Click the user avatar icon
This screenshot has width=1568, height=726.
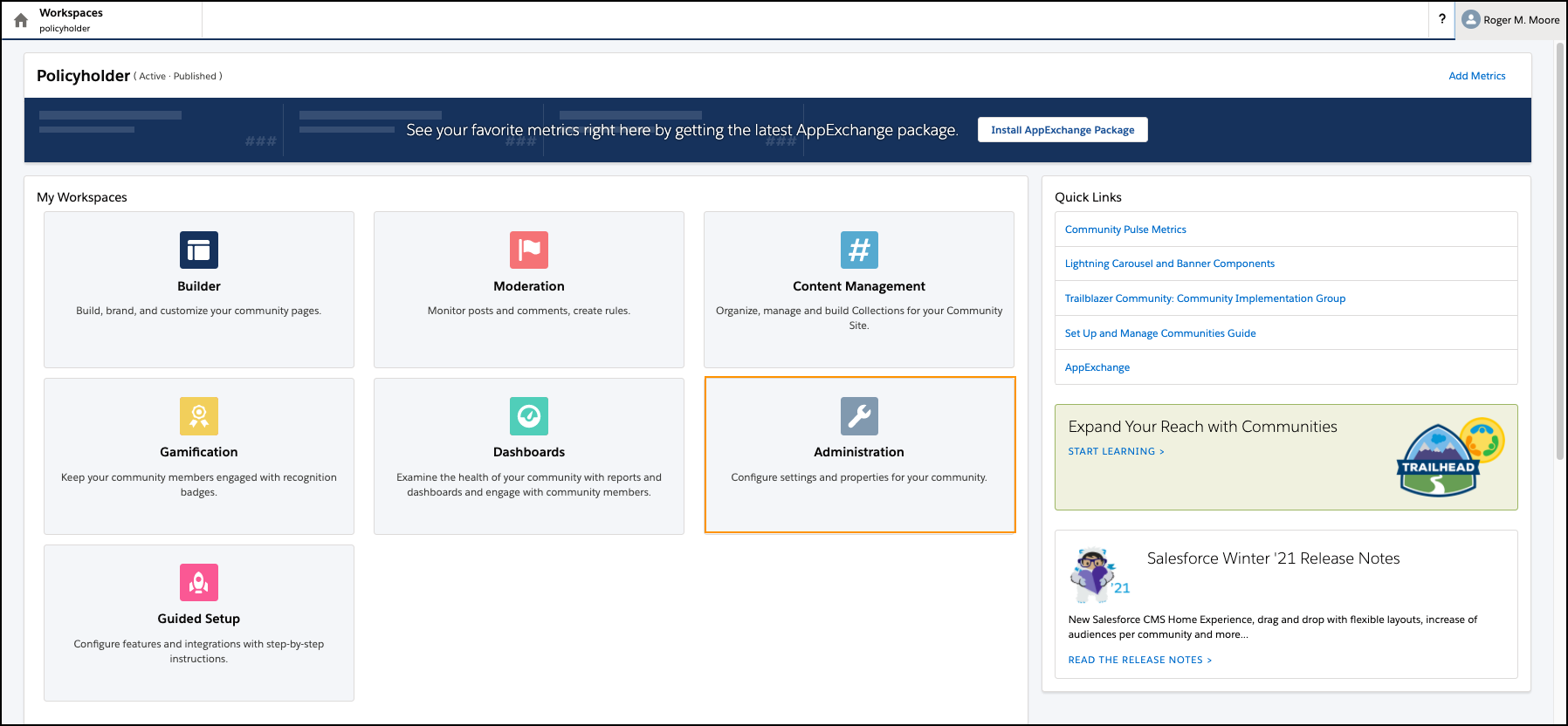(1470, 19)
